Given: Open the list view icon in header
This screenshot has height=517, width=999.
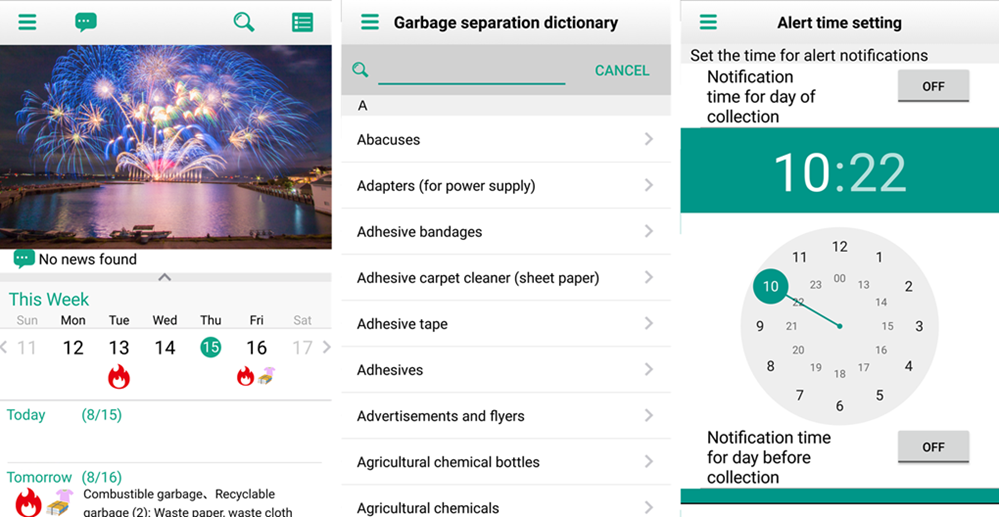Looking at the screenshot, I should [302, 22].
